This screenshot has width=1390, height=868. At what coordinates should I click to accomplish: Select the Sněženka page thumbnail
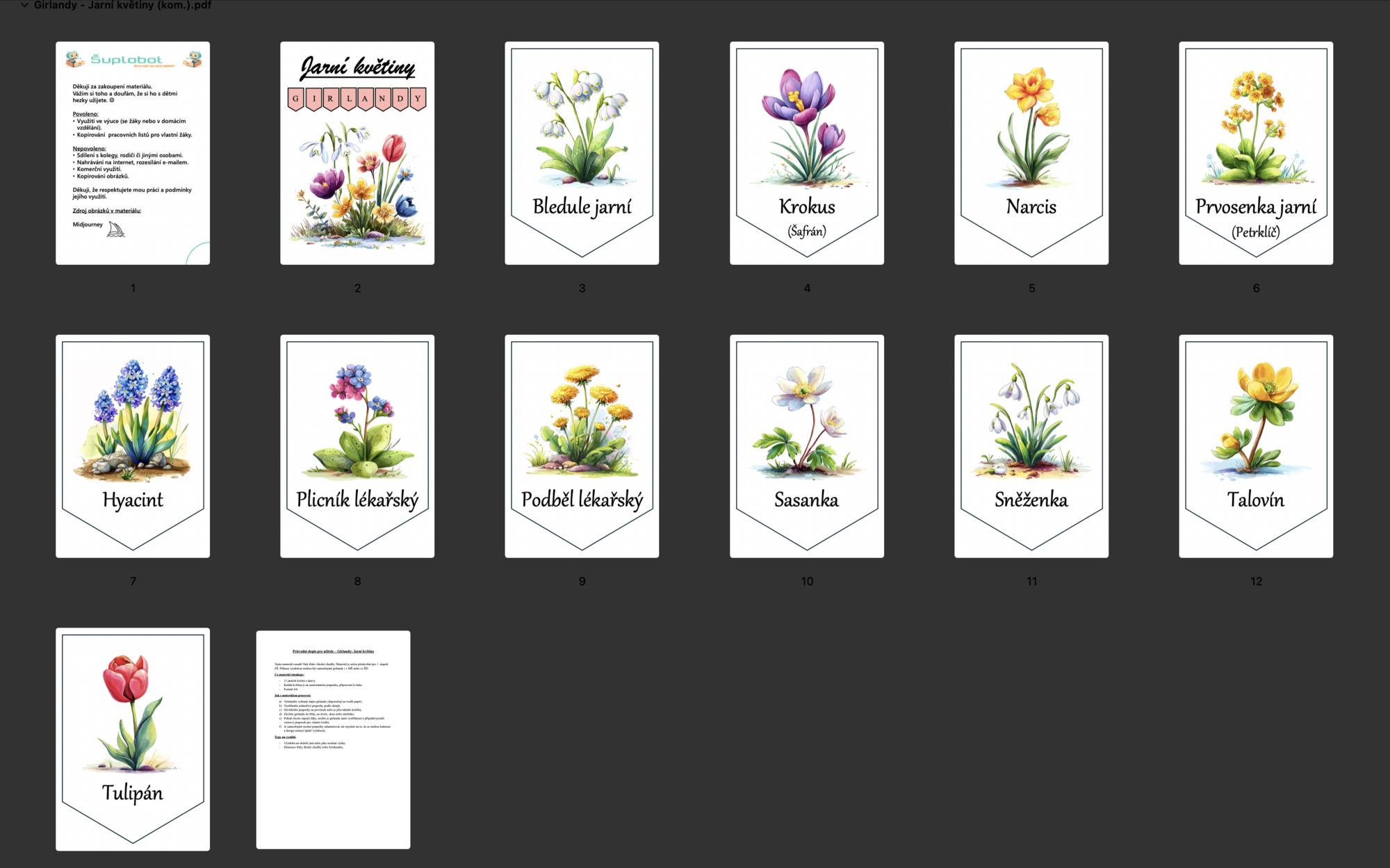[x=1031, y=446]
